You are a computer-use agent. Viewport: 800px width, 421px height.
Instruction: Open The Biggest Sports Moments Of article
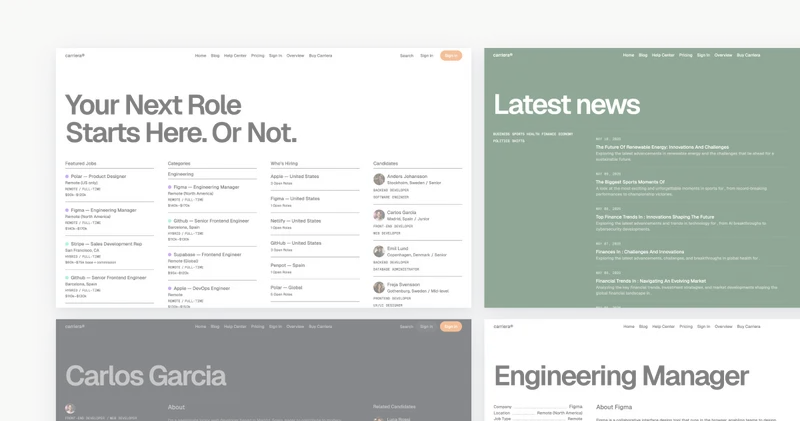630,182
